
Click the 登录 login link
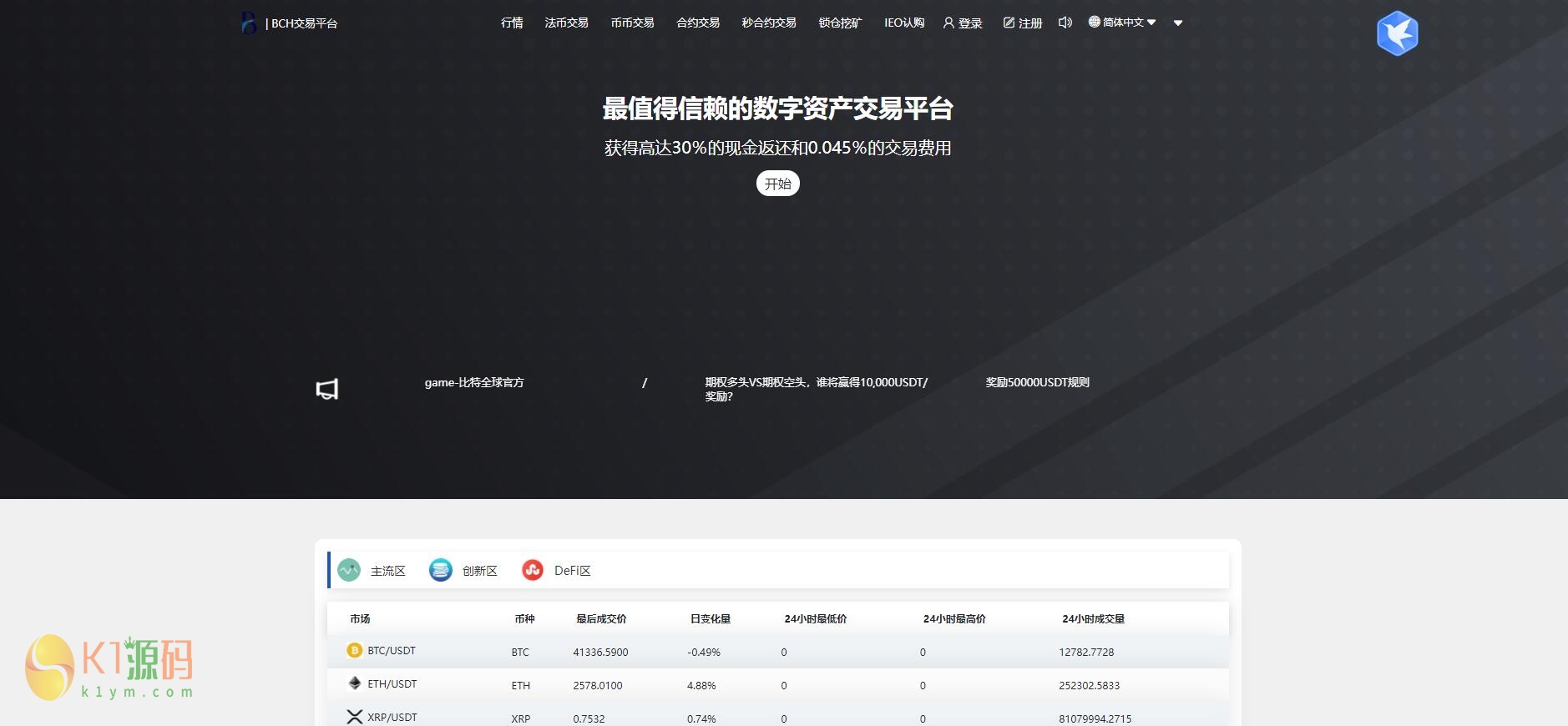pos(963,23)
